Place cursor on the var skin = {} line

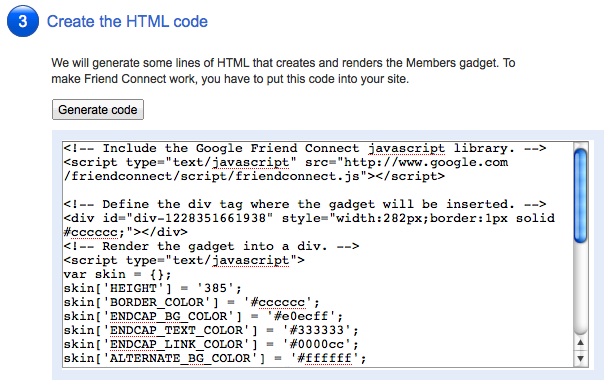coord(118,274)
